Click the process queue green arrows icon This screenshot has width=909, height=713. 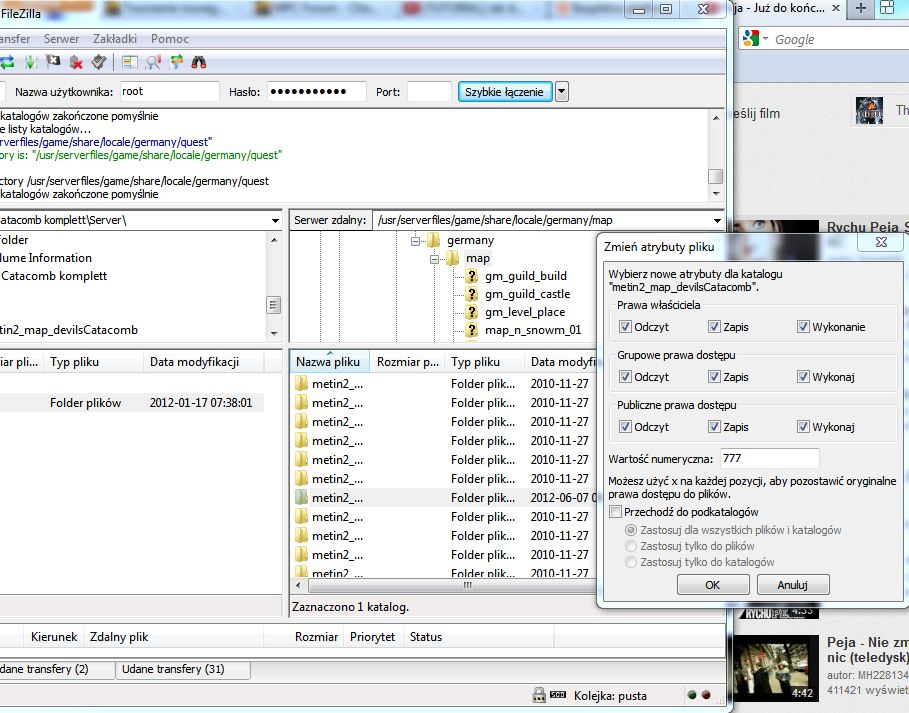(x=30, y=62)
